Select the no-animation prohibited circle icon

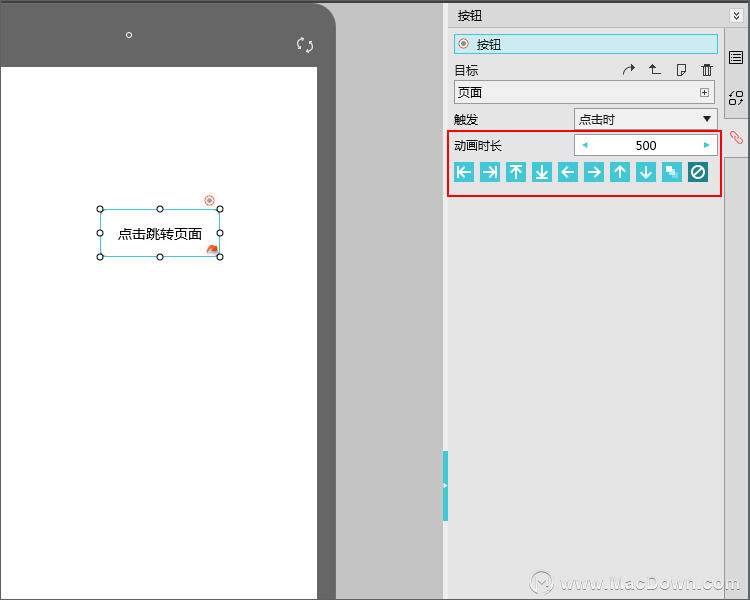tap(698, 172)
